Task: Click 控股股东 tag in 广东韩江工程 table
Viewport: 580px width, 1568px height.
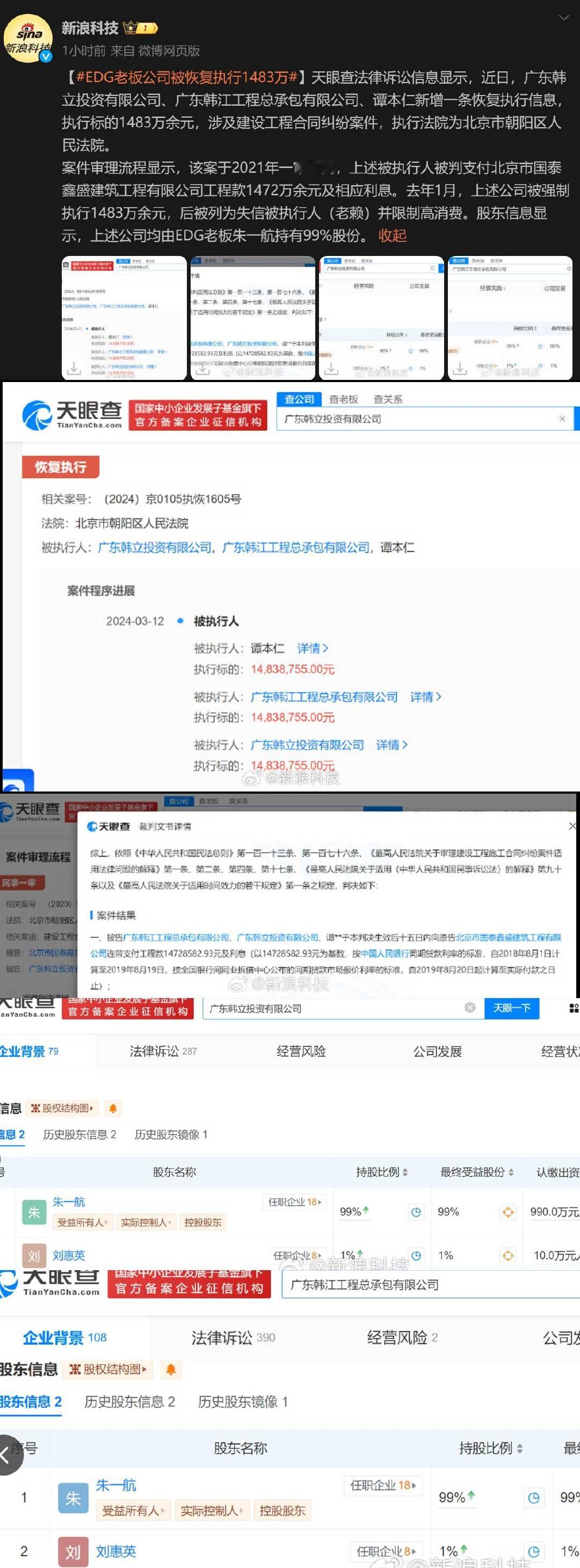Action: tap(282, 1511)
